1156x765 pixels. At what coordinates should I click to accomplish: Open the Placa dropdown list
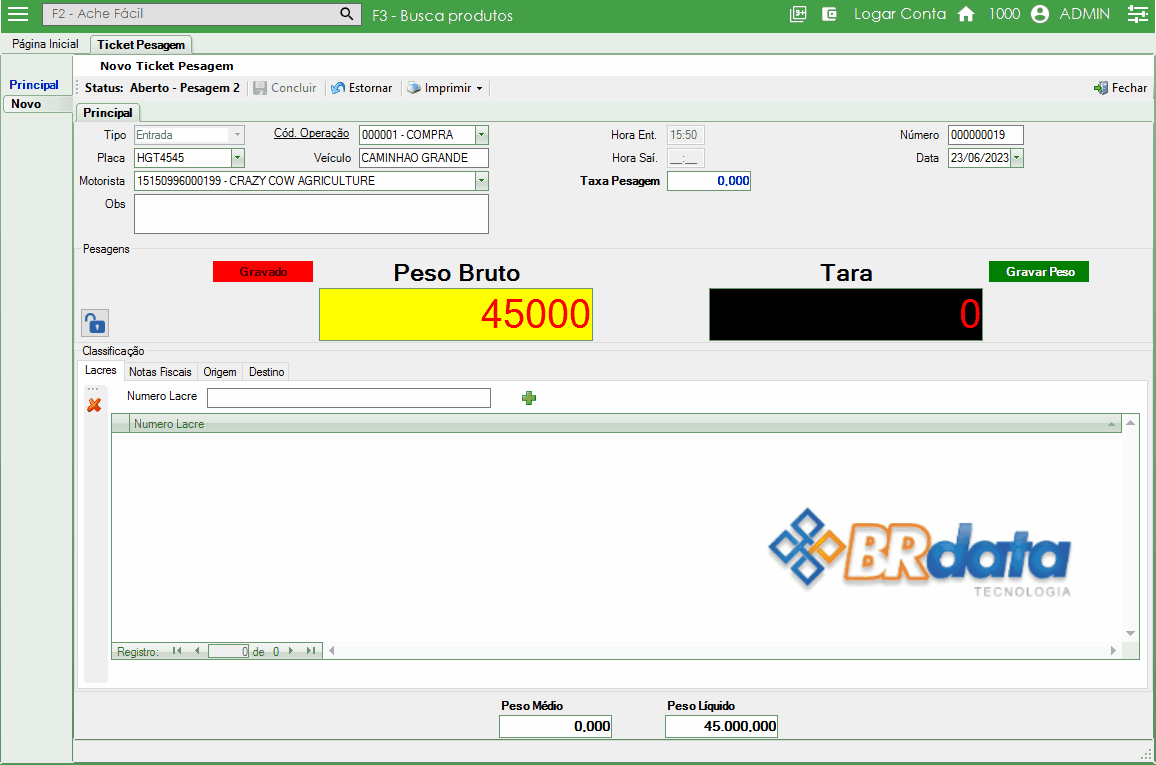pos(238,158)
